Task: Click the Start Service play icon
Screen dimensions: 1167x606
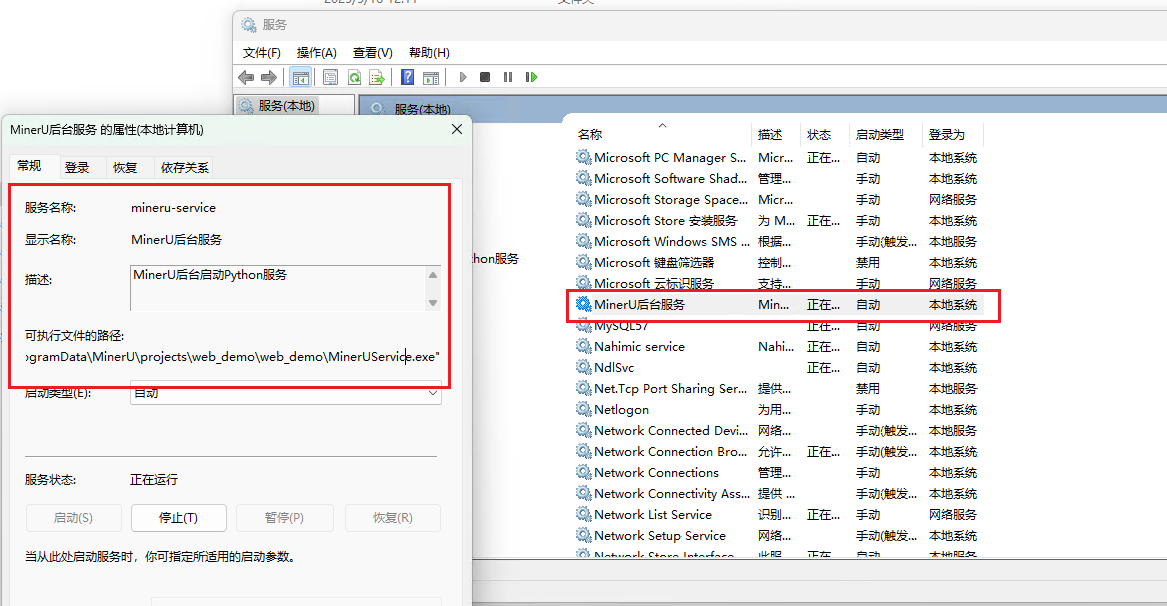Action: 462,77
